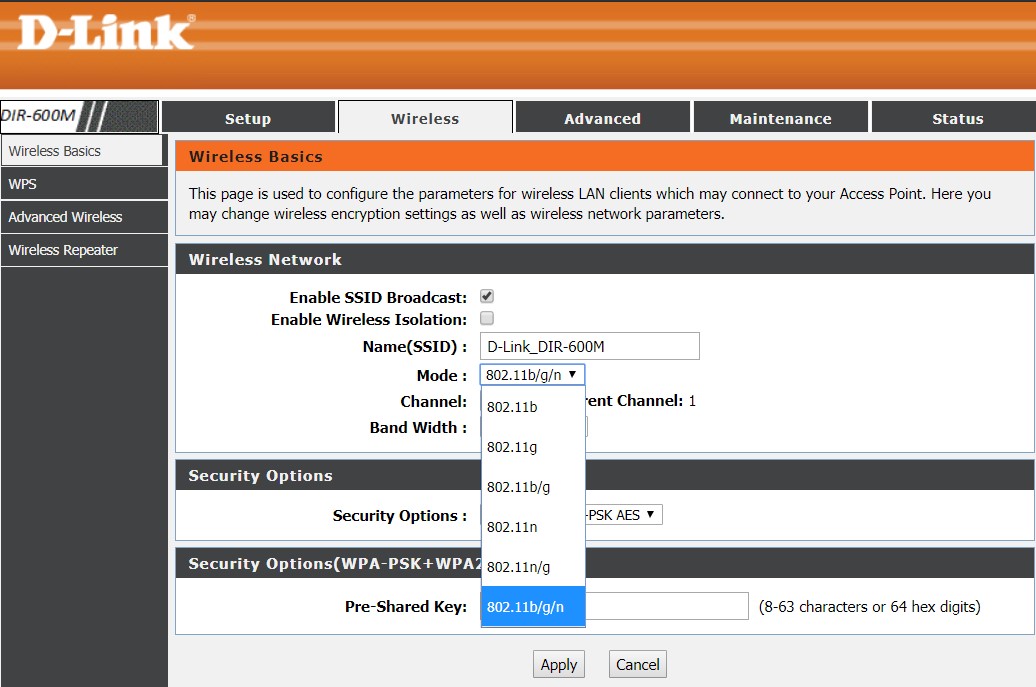Click the Cancel button
The height and width of the screenshot is (687, 1036).
pyautogui.click(x=638, y=664)
